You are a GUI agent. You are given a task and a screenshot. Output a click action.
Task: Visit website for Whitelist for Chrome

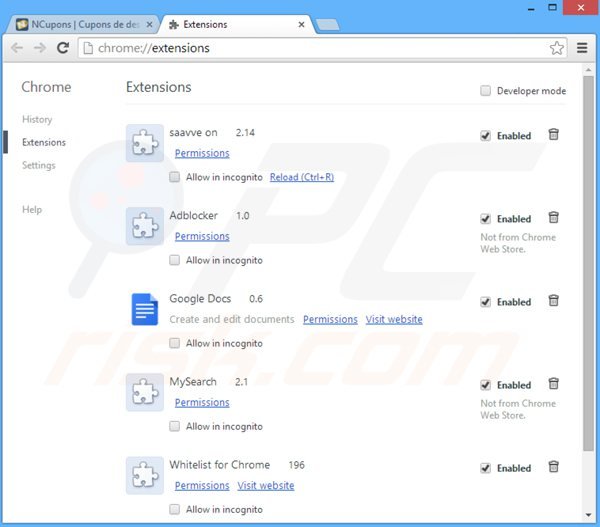pos(266,485)
